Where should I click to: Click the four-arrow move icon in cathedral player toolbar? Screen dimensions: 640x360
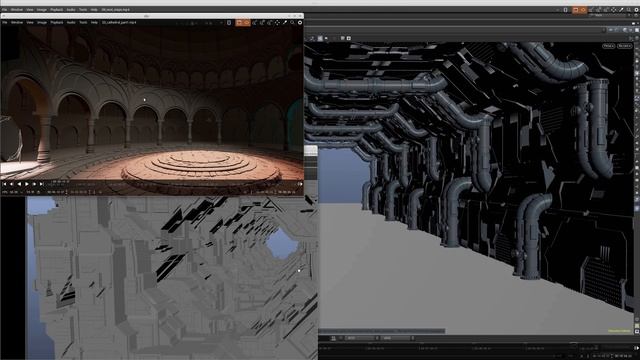(277, 22)
